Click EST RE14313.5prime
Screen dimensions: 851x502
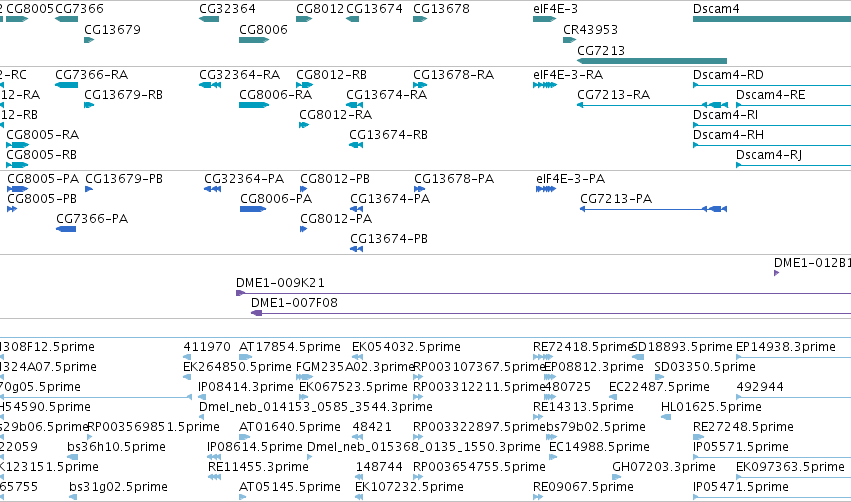(583, 407)
